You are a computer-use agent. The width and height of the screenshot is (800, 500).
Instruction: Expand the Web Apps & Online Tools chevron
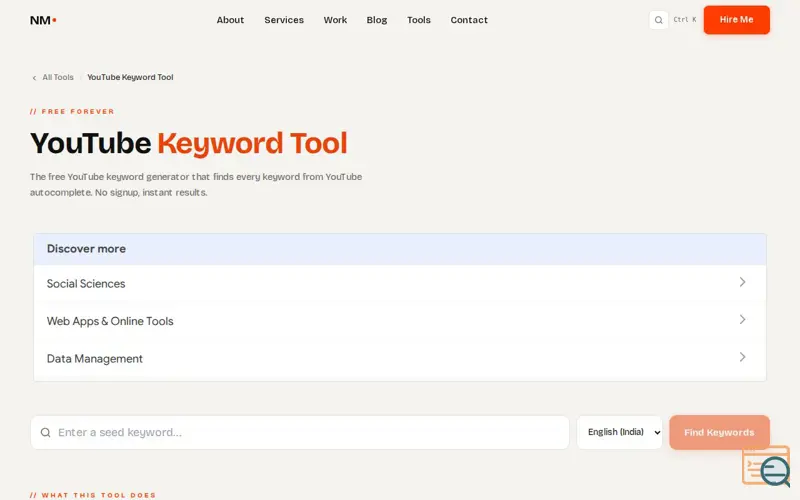click(742, 319)
